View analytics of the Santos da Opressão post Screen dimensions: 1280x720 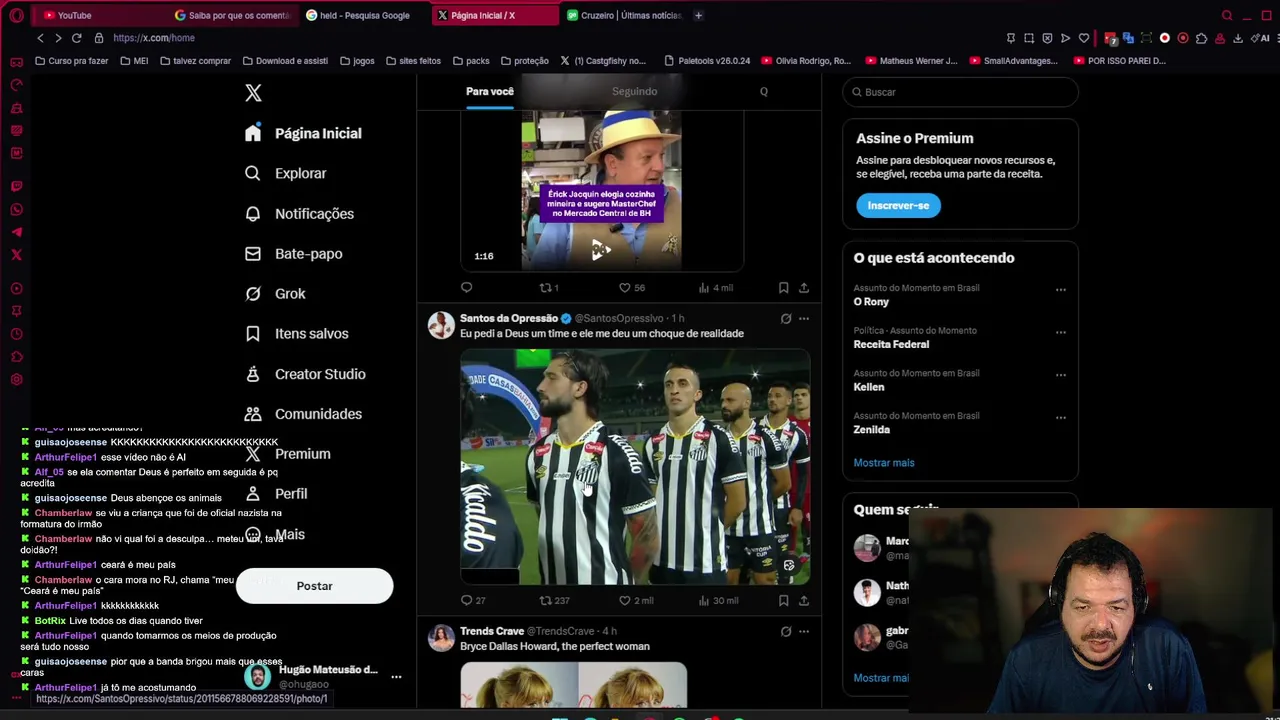718,600
